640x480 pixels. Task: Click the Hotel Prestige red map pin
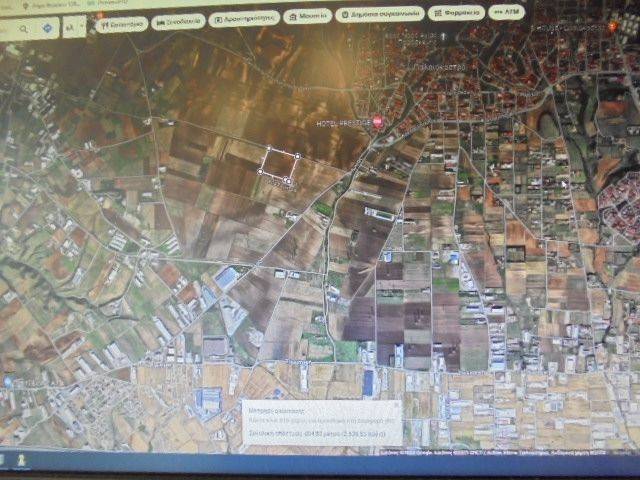[377, 122]
